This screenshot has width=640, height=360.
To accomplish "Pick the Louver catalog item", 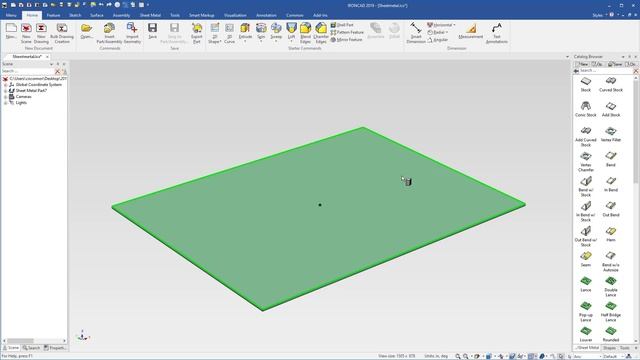I will tap(586, 334).
